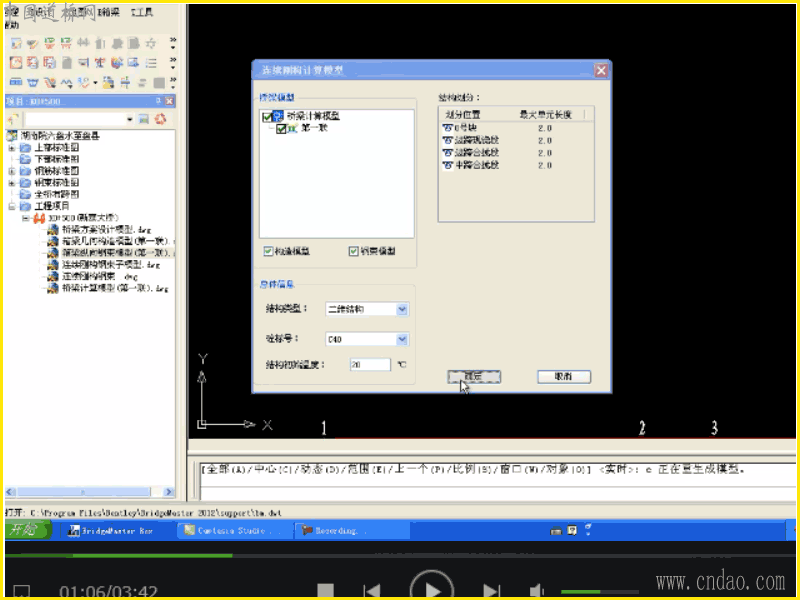Screen dimensions: 800x600
Task: Uncheck the 钢束模型 checkbox
Action: click(x=353, y=251)
